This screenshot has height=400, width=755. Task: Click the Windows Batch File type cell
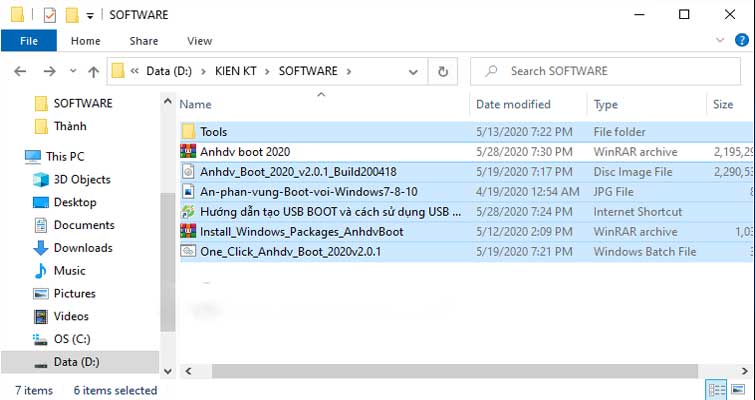[645, 252]
